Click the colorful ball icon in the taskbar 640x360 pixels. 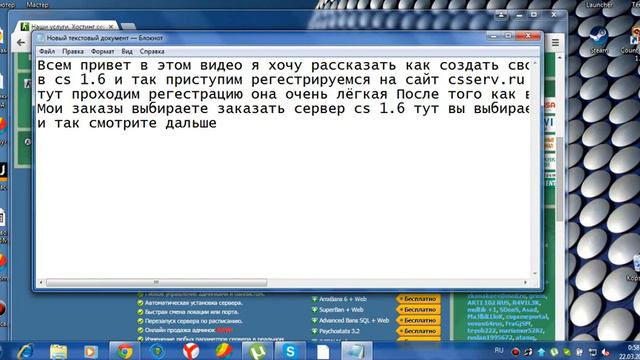(x=224, y=351)
